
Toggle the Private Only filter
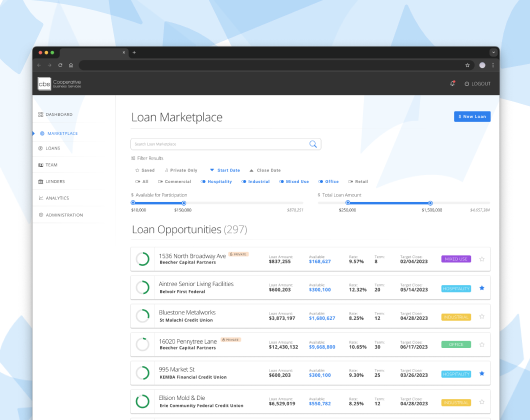click(x=181, y=170)
